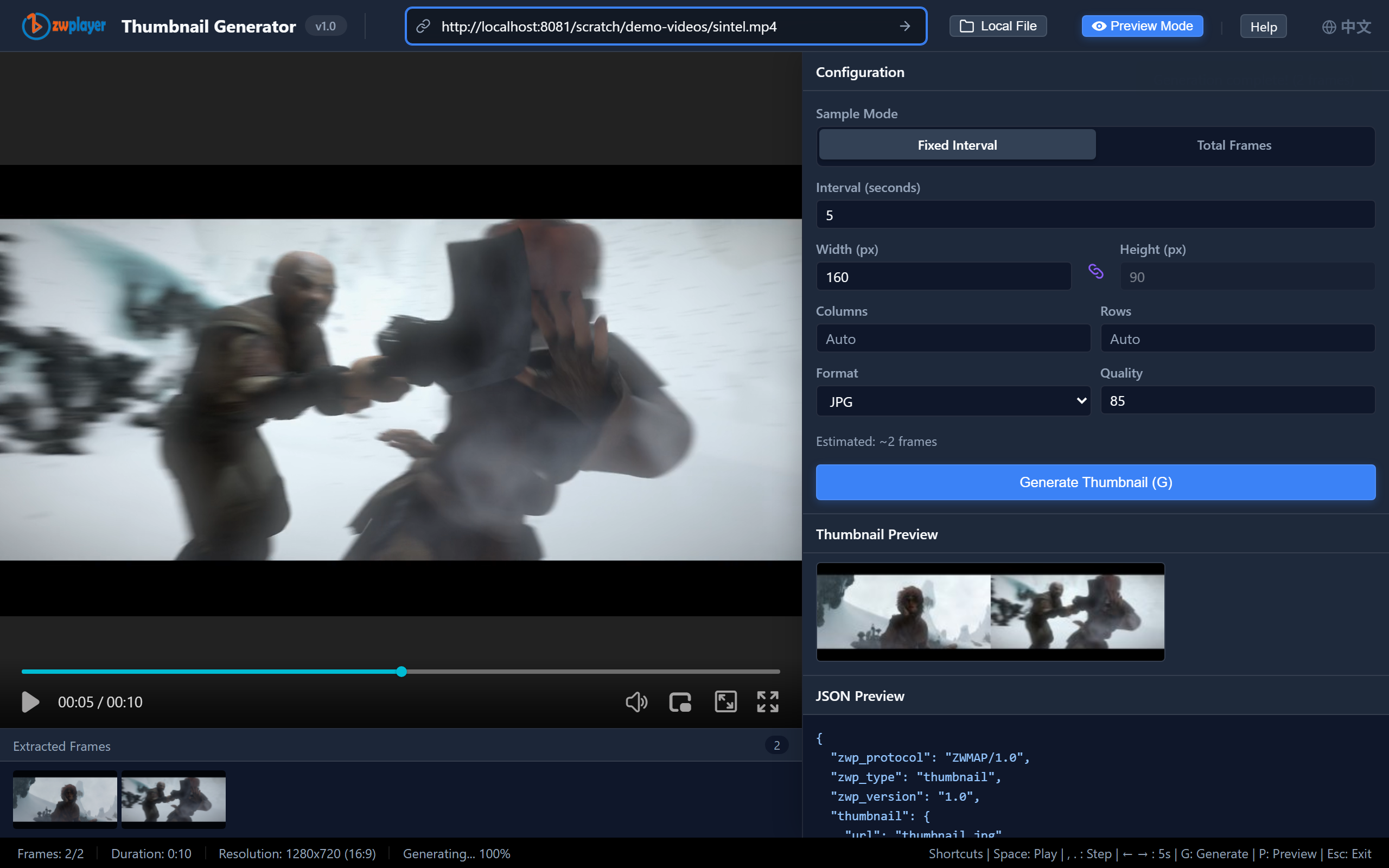Switch language to 中文

point(1347,27)
